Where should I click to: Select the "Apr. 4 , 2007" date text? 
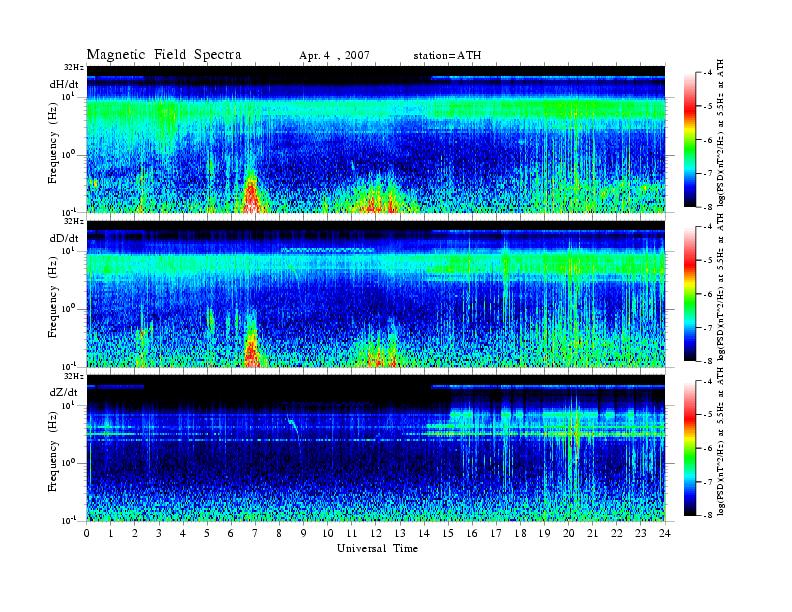(x=334, y=56)
